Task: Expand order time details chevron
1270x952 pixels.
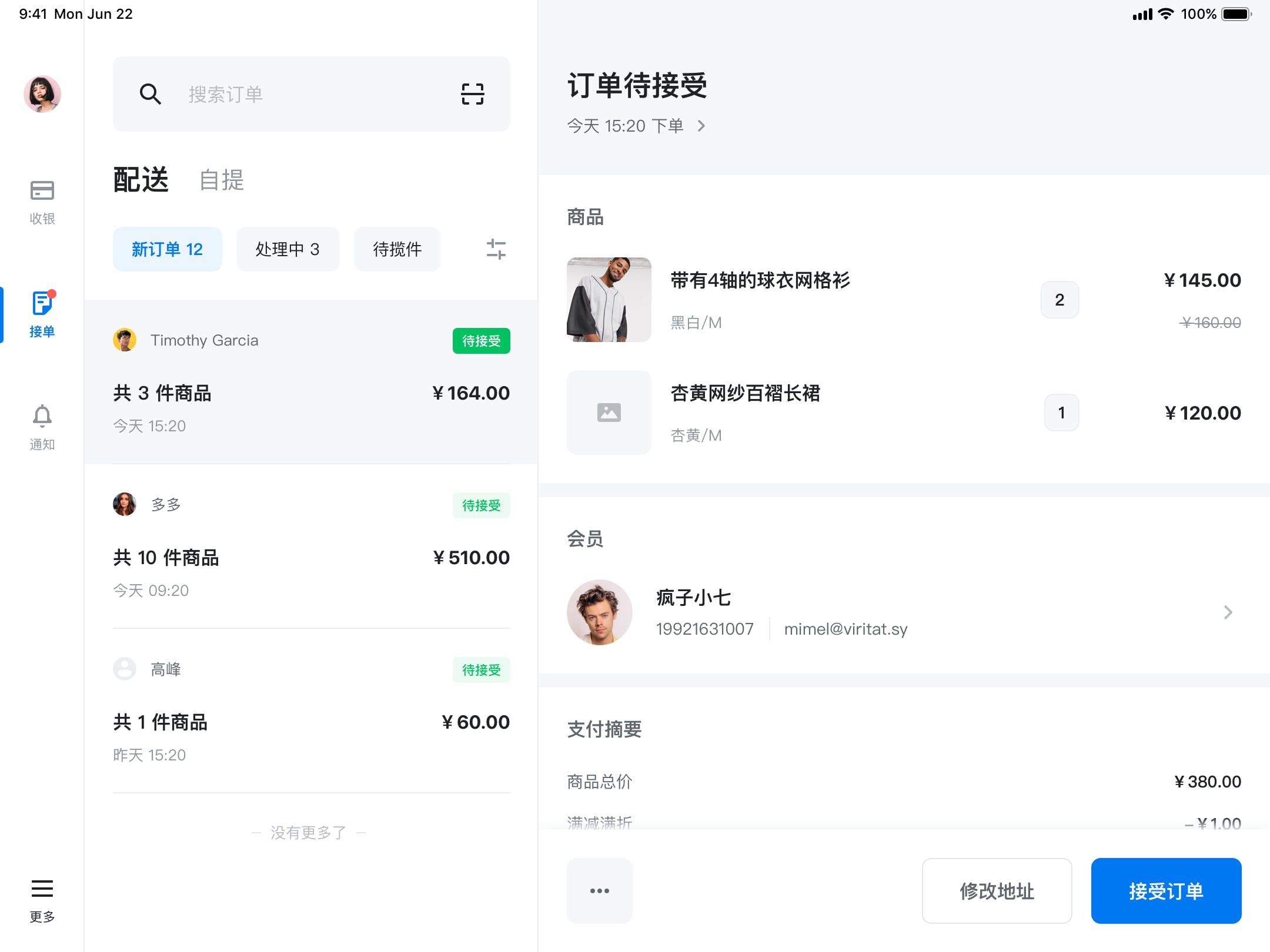Action: (701, 126)
